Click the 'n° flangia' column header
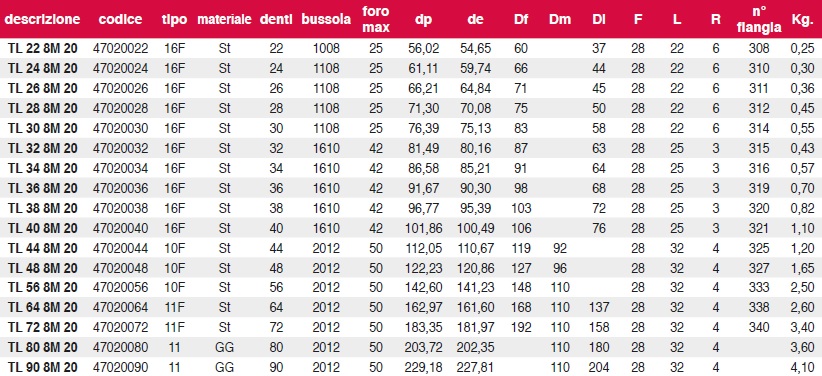Viewport: 822px width, 376px height. [x=759, y=19]
